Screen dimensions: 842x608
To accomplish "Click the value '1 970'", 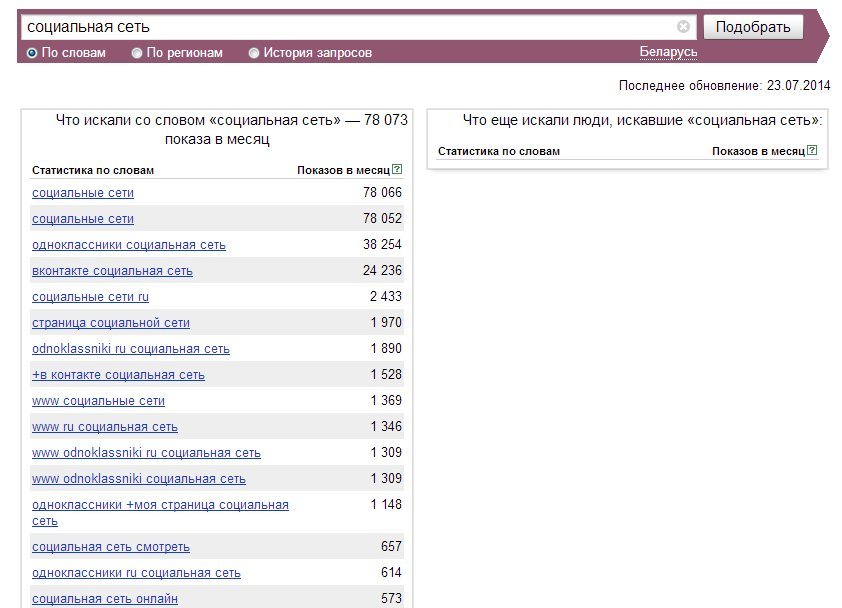I will (x=386, y=322).
